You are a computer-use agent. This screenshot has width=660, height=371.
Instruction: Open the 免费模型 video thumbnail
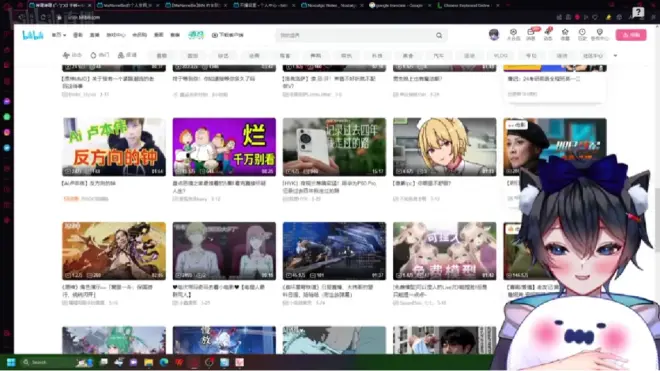[x=444, y=251]
